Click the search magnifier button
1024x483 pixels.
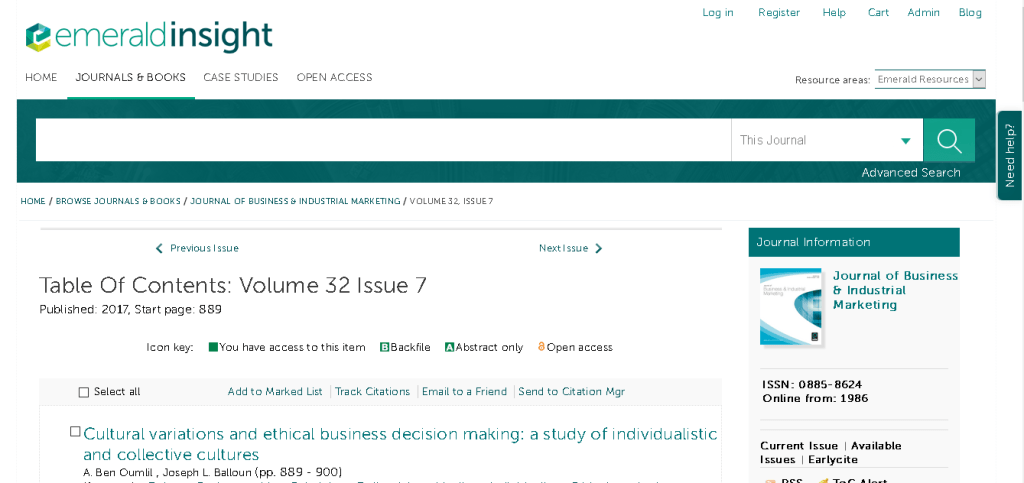pyautogui.click(x=948, y=140)
